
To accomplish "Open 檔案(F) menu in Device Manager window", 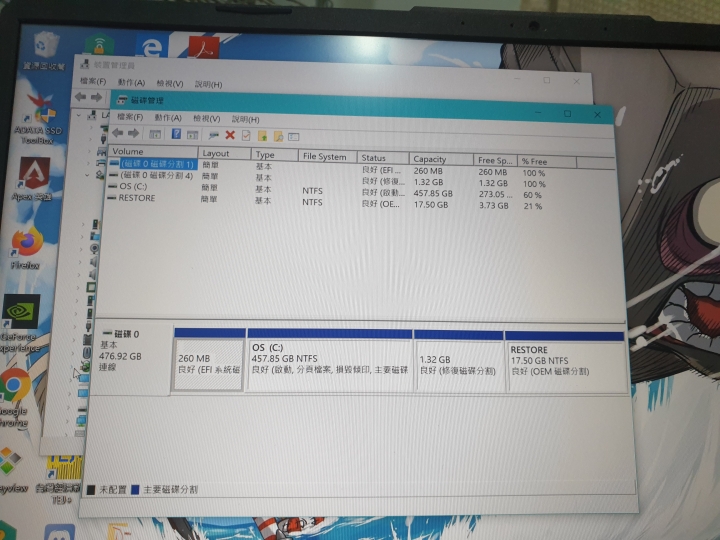I will tap(93, 81).
